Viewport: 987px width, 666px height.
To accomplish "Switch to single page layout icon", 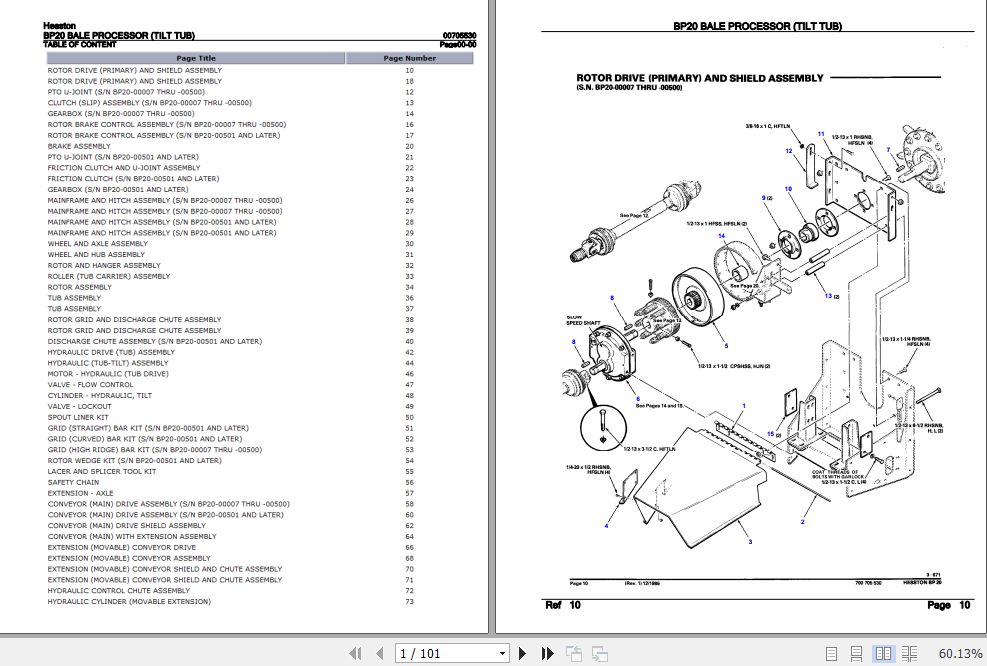I will pos(831,653).
